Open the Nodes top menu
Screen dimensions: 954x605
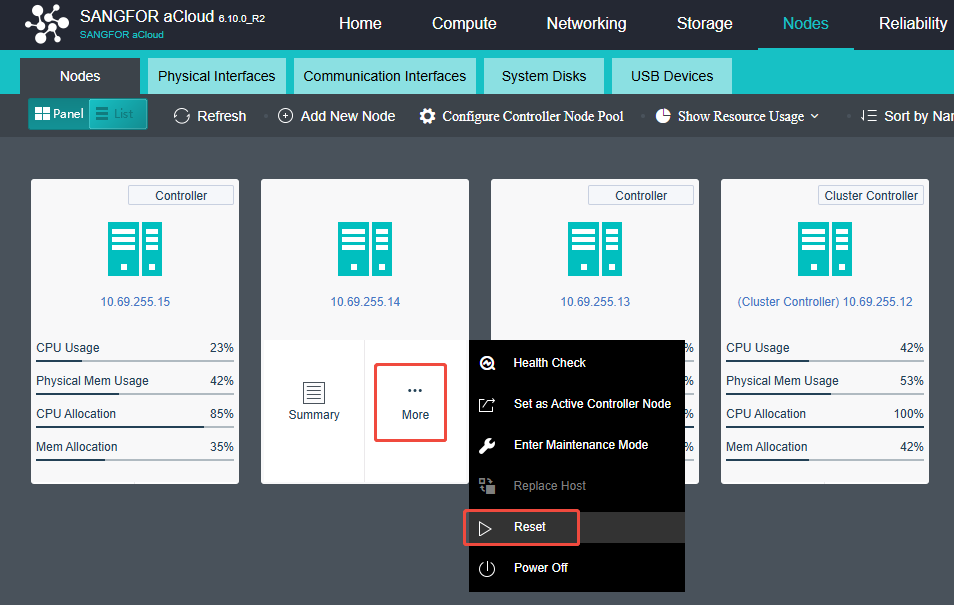tap(806, 24)
